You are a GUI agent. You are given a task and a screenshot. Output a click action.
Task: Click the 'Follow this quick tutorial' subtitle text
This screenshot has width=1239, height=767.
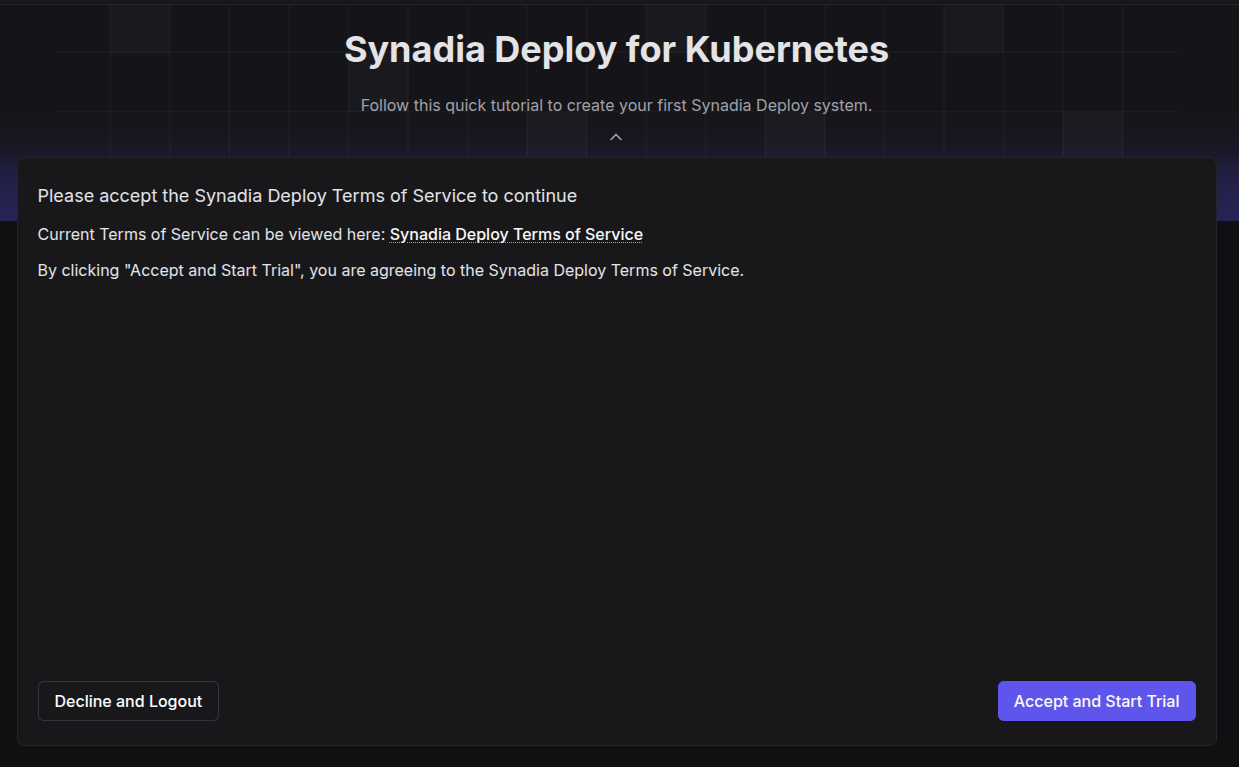tap(616, 105)
